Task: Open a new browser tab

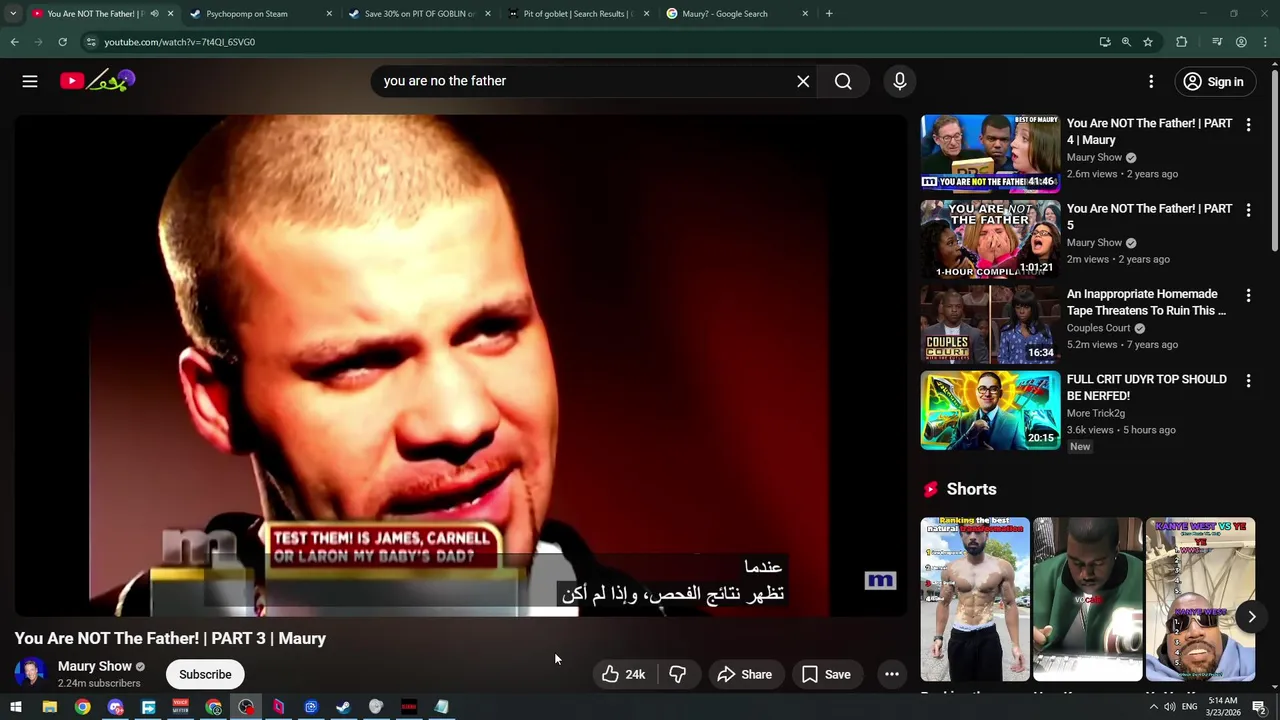Action: (829, 14)
